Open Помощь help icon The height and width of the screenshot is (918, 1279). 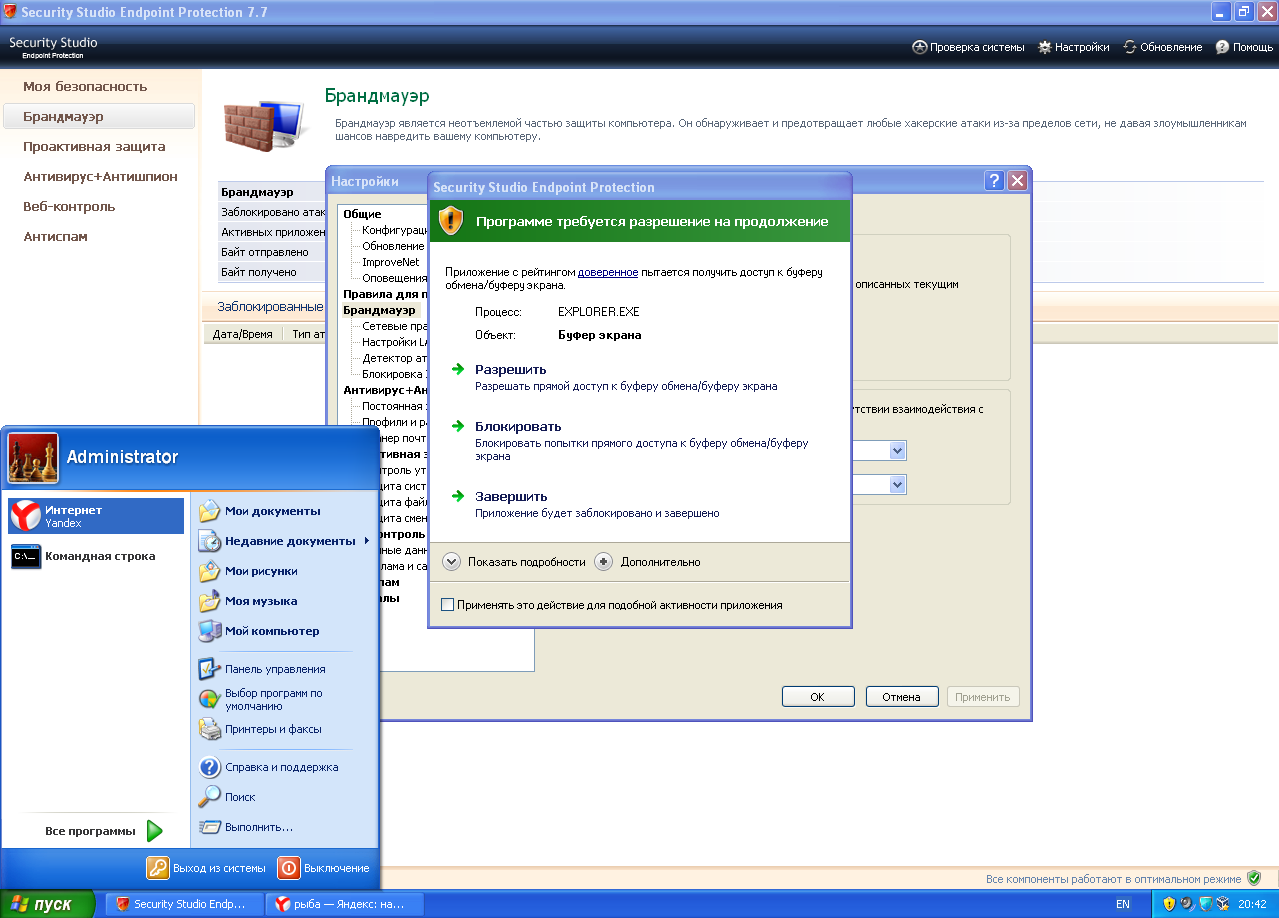tap(1222, 47)
